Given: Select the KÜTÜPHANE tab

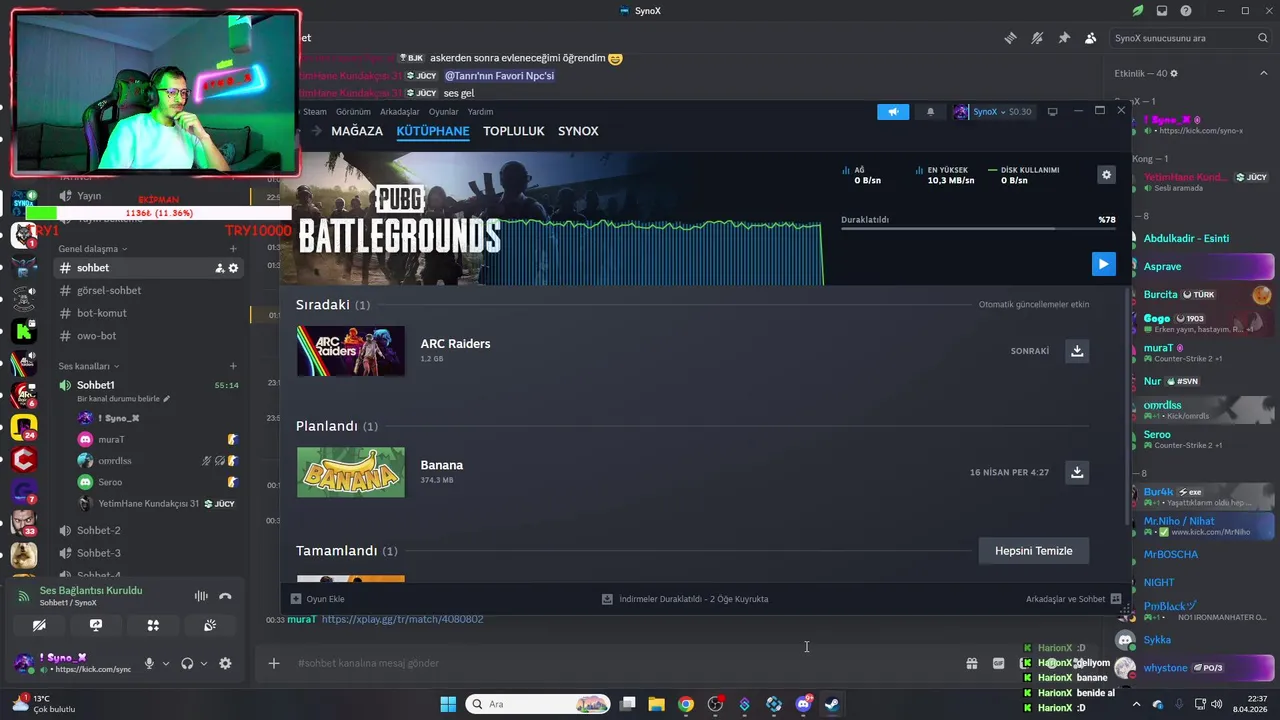Looking at the screenshot, I should [433, 131].
